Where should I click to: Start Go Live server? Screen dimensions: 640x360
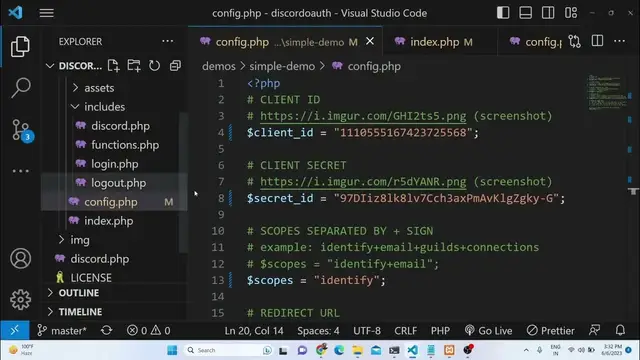tap(488, 330)
